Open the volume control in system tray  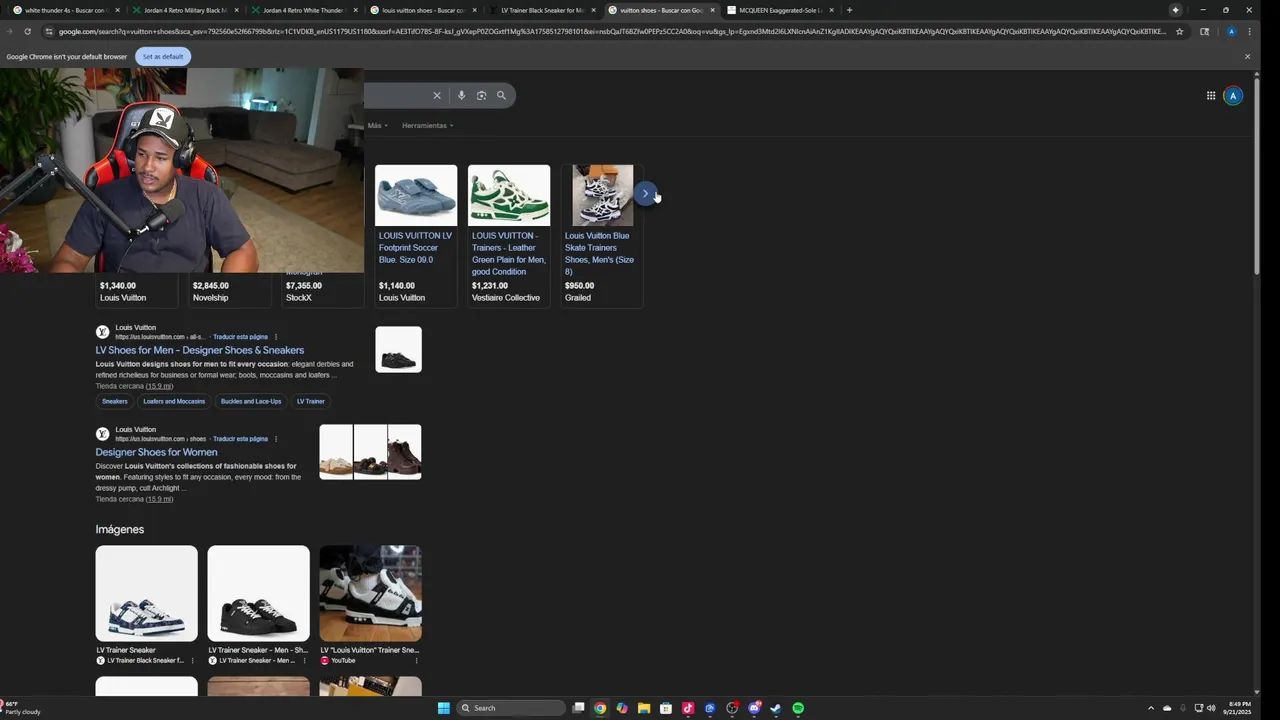1211,708
